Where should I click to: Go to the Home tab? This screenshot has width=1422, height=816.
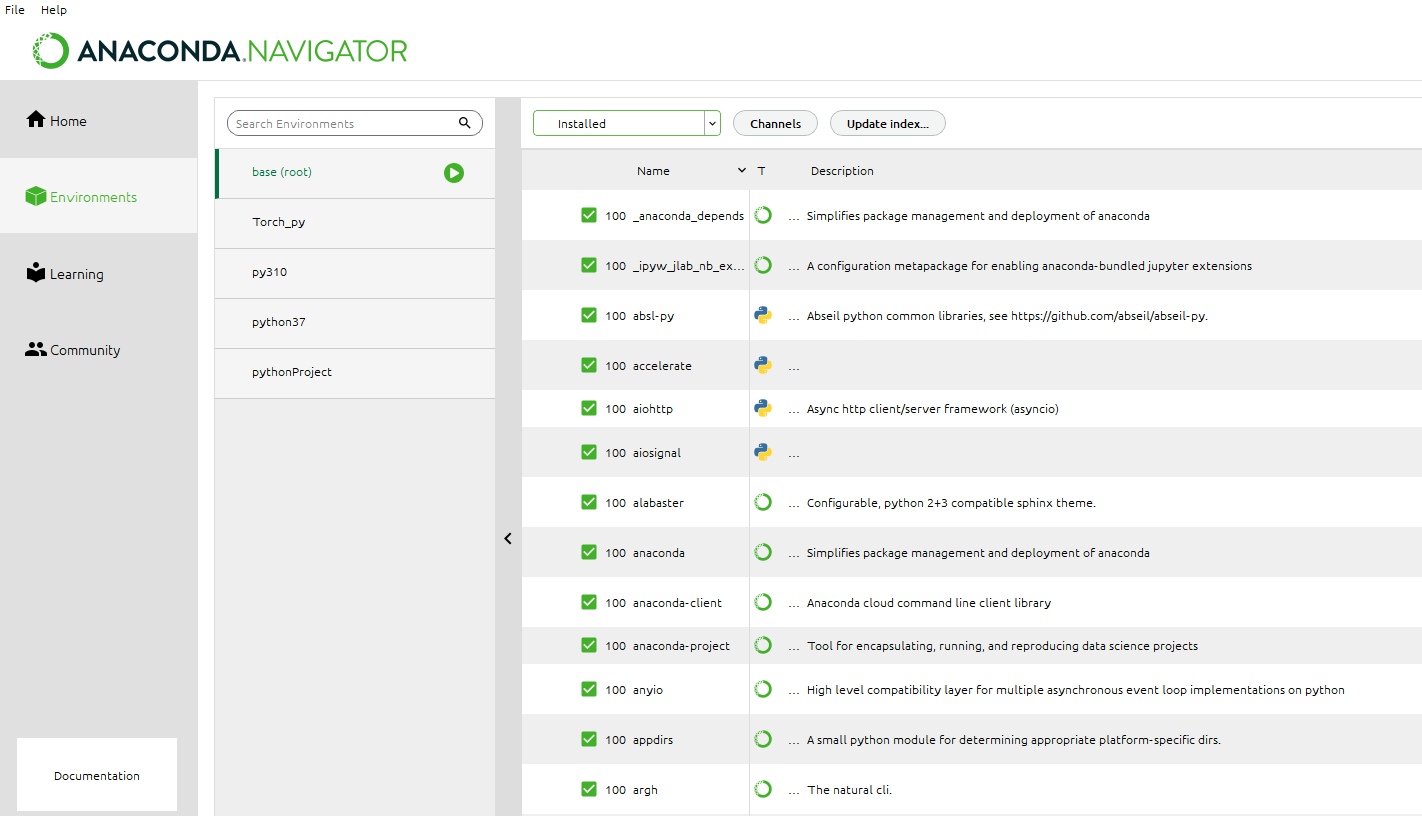[x=99, y=120]
